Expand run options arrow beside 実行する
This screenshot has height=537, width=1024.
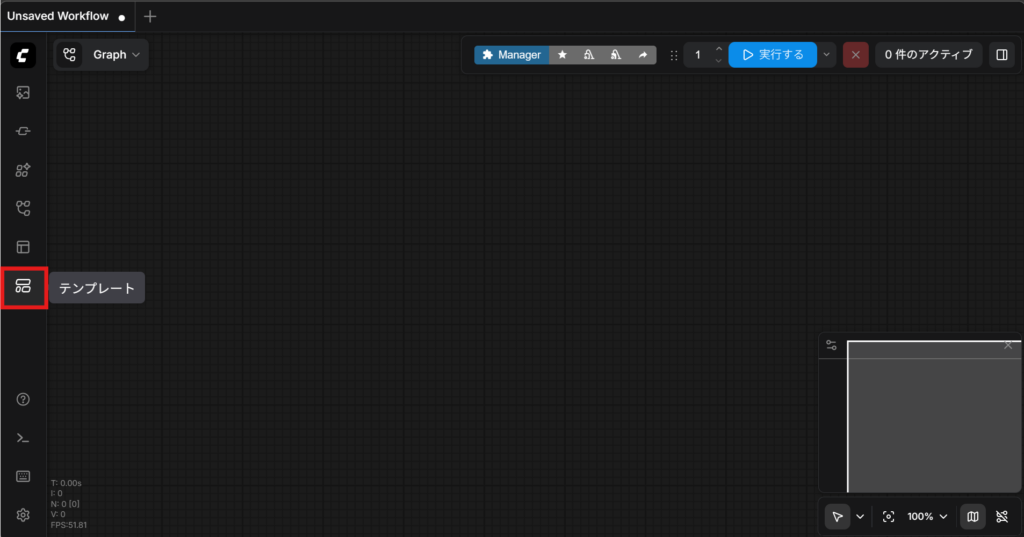pos(827,55)
